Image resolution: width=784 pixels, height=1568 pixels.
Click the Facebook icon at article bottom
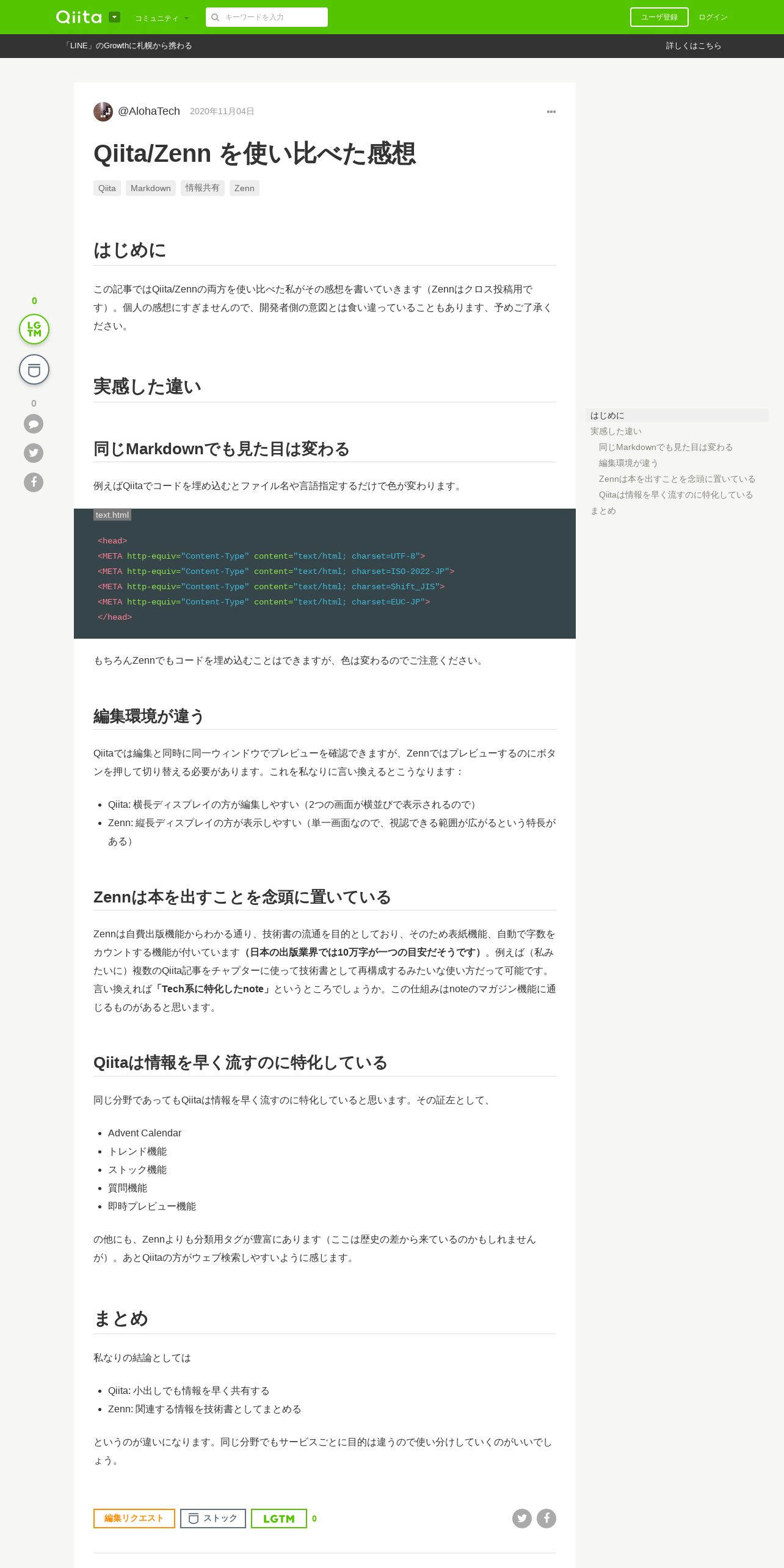pyautogui.click(x=546, y=1519)
